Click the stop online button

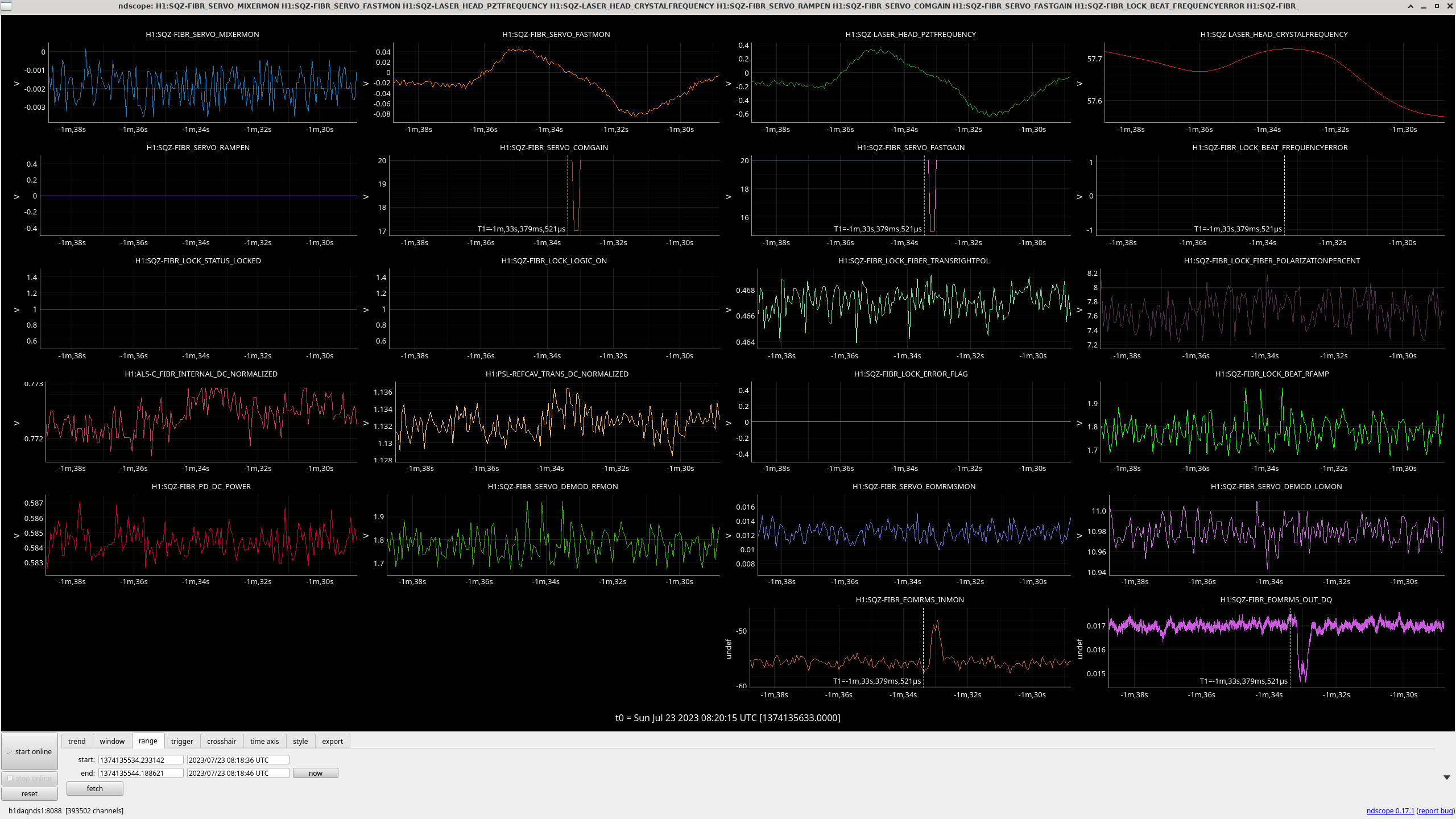(30, 778)
